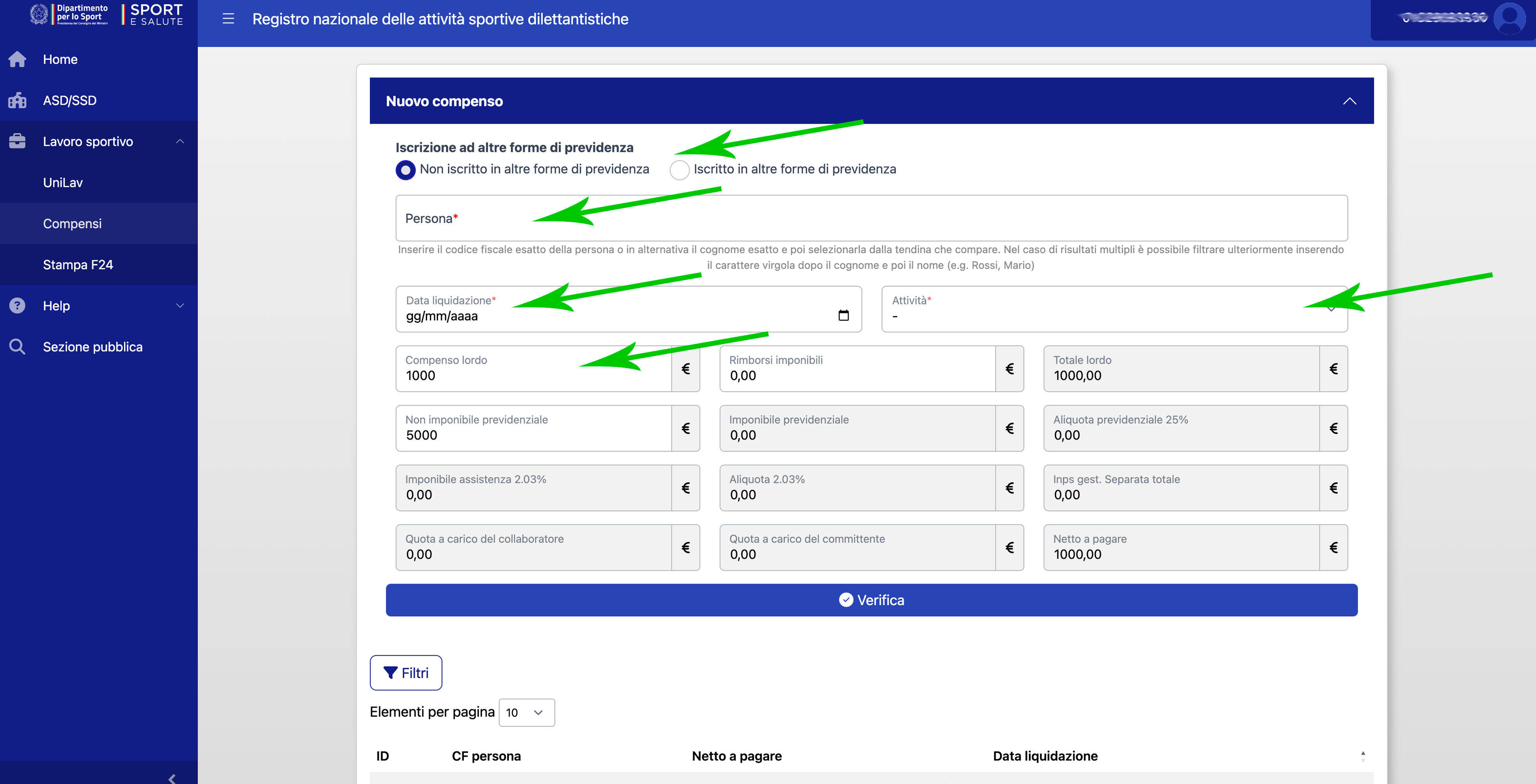The image size is (1536, 784).
Task: Toggle the hamburger menu icon
Action: (x=228, y=19)
